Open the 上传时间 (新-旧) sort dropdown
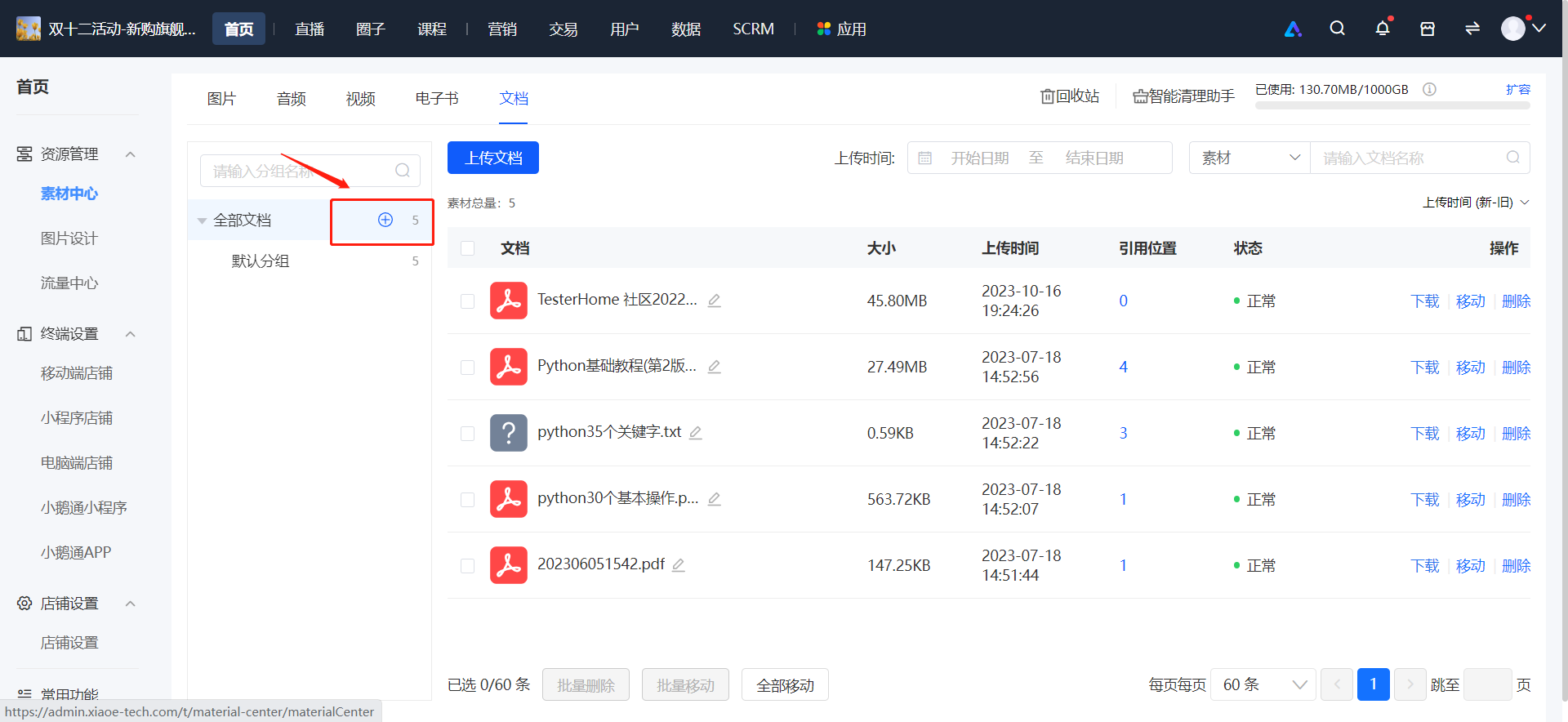The height and width of the screenshot is (722, 1568). (1476, 202)
